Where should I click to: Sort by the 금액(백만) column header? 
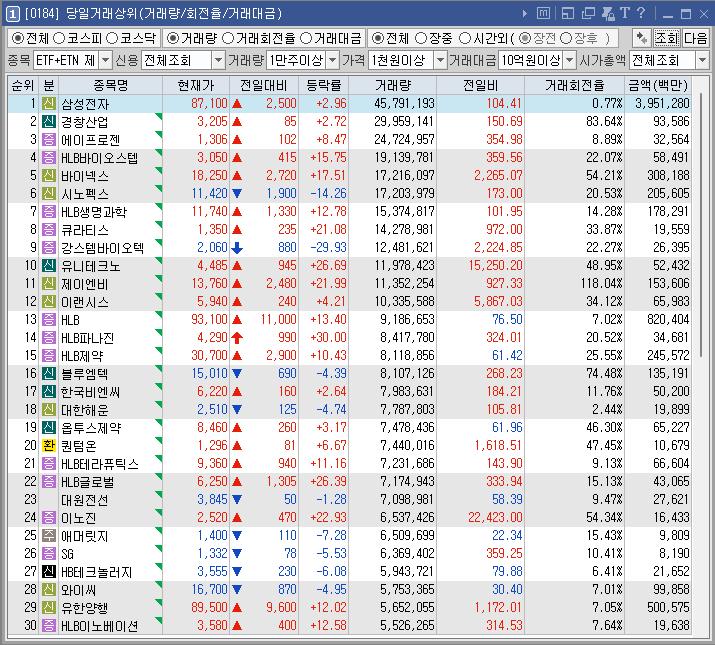[658, 85]
